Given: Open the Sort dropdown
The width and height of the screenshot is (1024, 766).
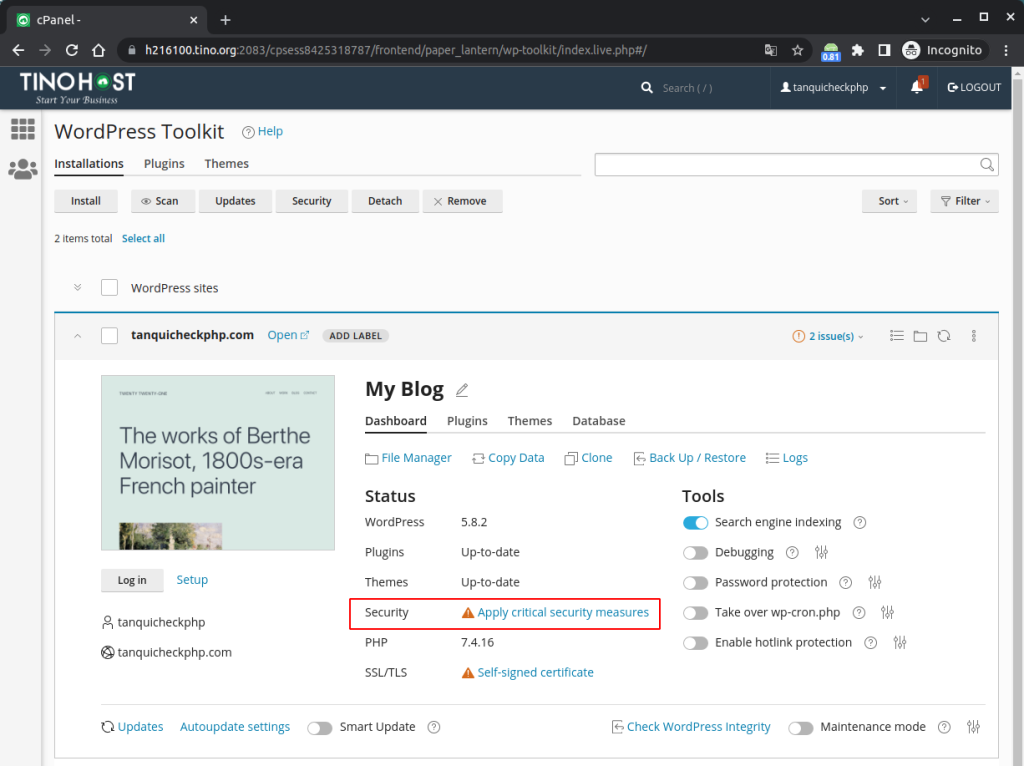Looking at the screenshot, I should tap(889, 201).
